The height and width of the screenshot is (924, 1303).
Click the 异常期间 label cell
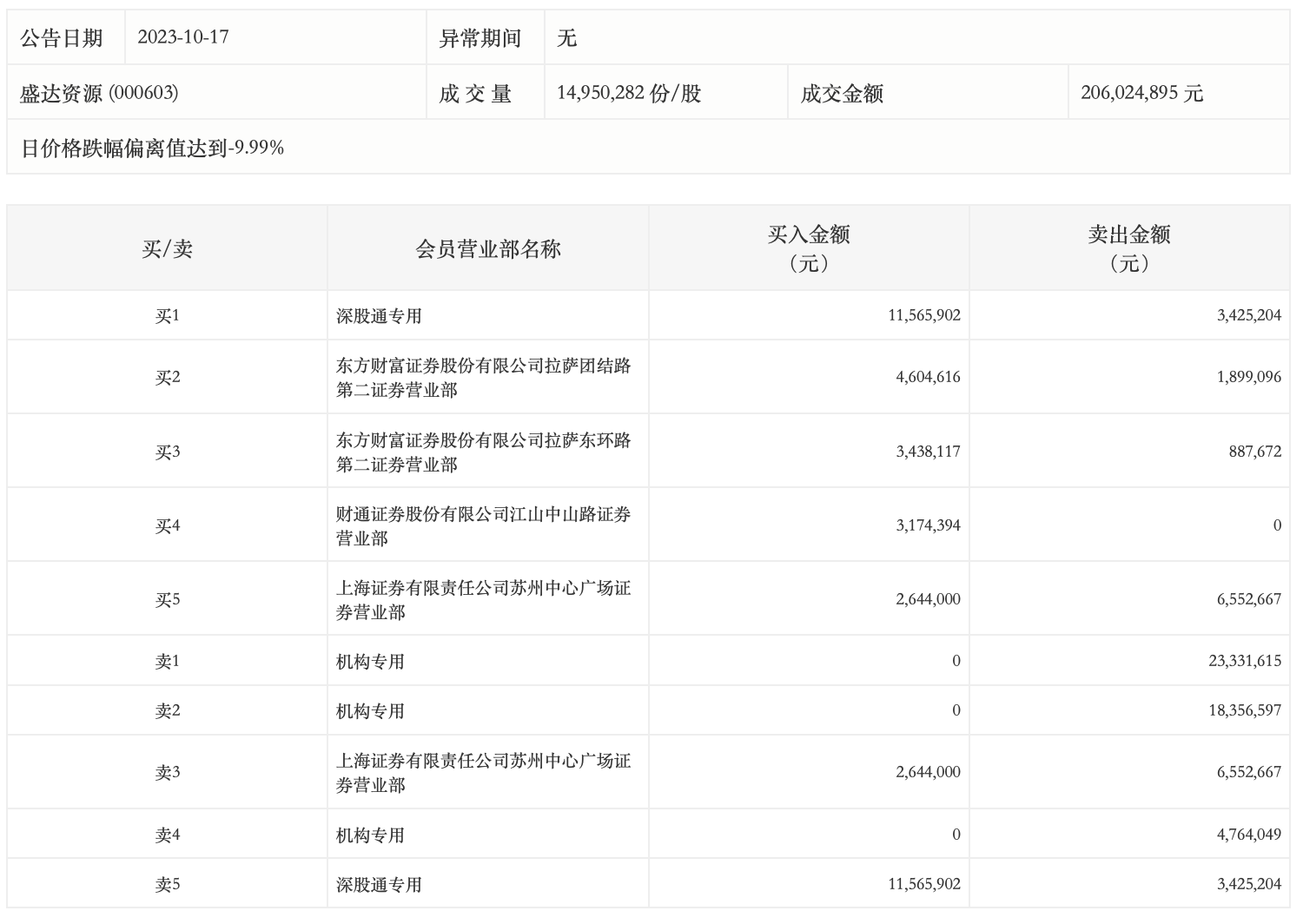coord(480,38)
